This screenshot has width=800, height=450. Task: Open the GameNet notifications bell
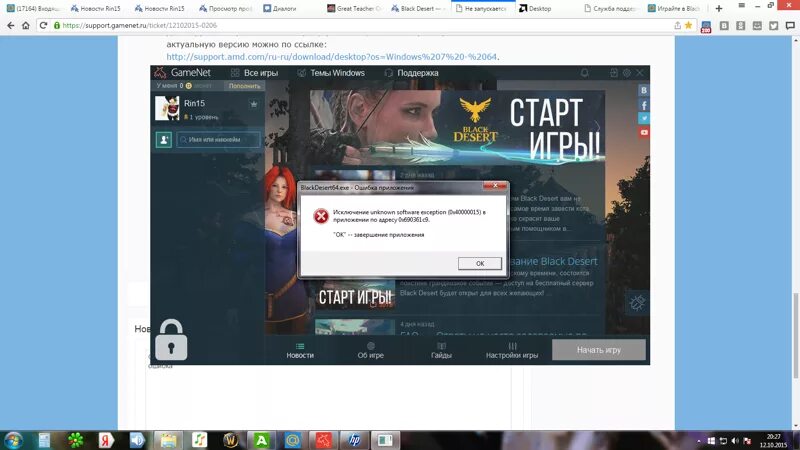pos(585,73)
